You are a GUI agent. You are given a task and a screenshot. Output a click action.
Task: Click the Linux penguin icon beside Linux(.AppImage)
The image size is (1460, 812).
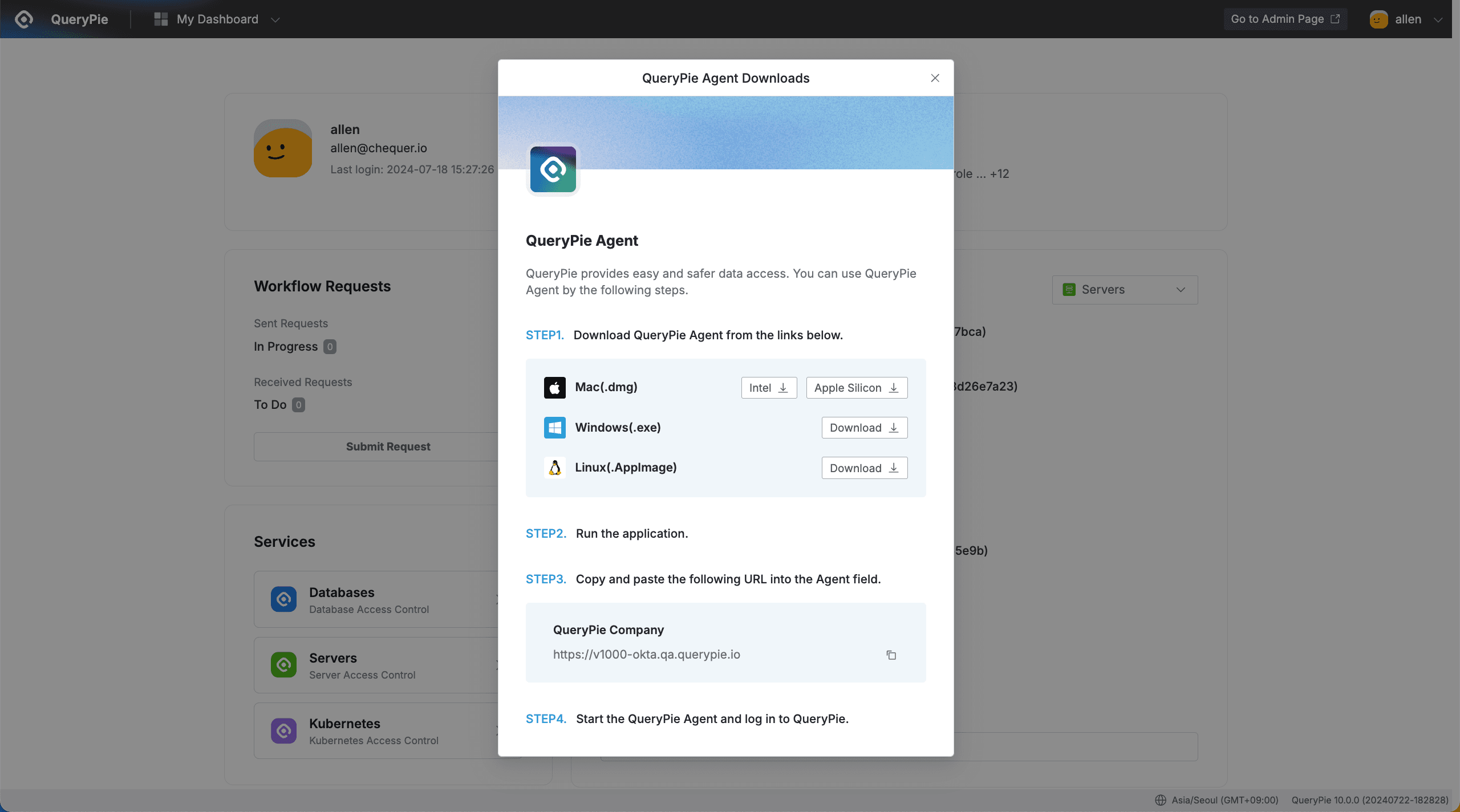point(554,467)
